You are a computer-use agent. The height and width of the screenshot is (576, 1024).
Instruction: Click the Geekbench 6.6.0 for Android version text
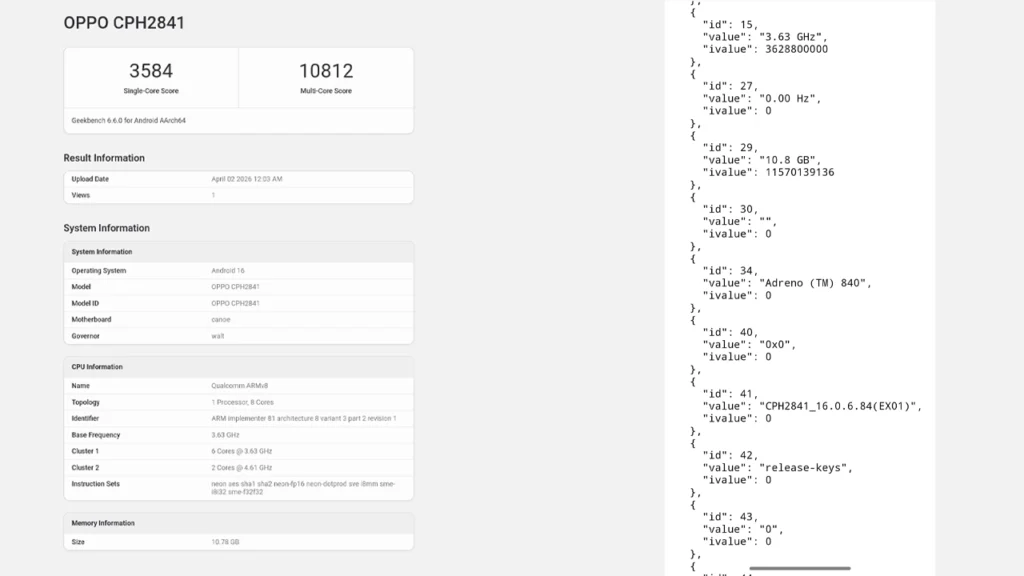pyautogui.click(x=128, y=120)
